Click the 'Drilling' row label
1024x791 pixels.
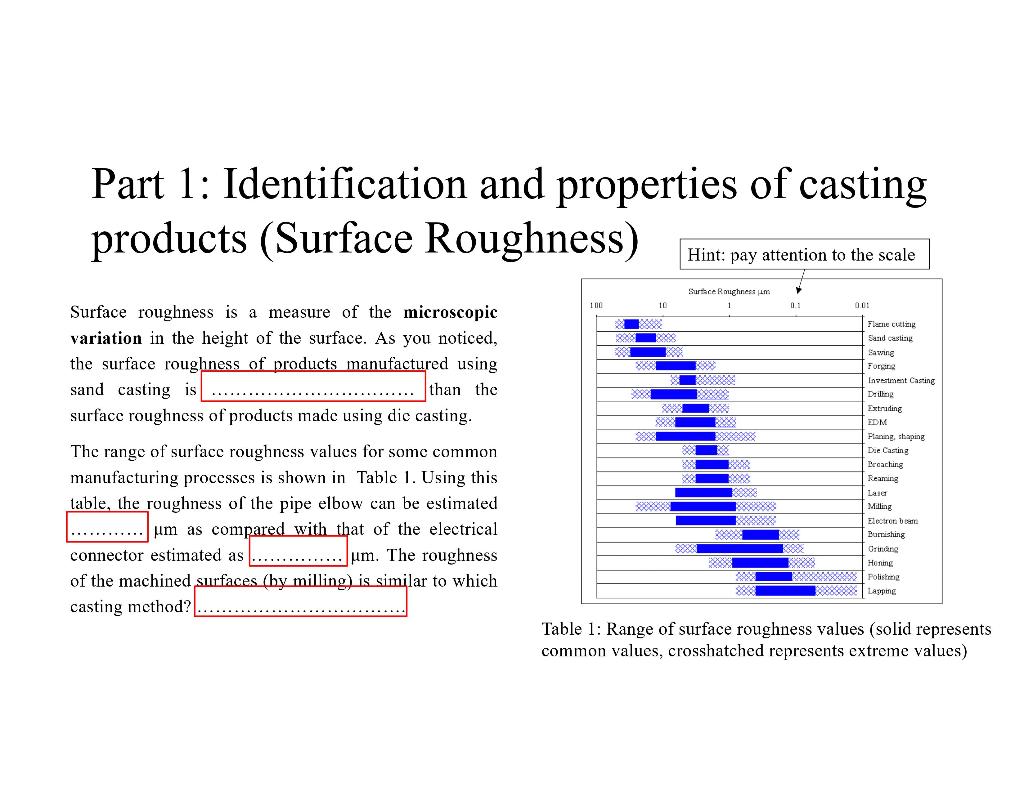click(880, 394)
